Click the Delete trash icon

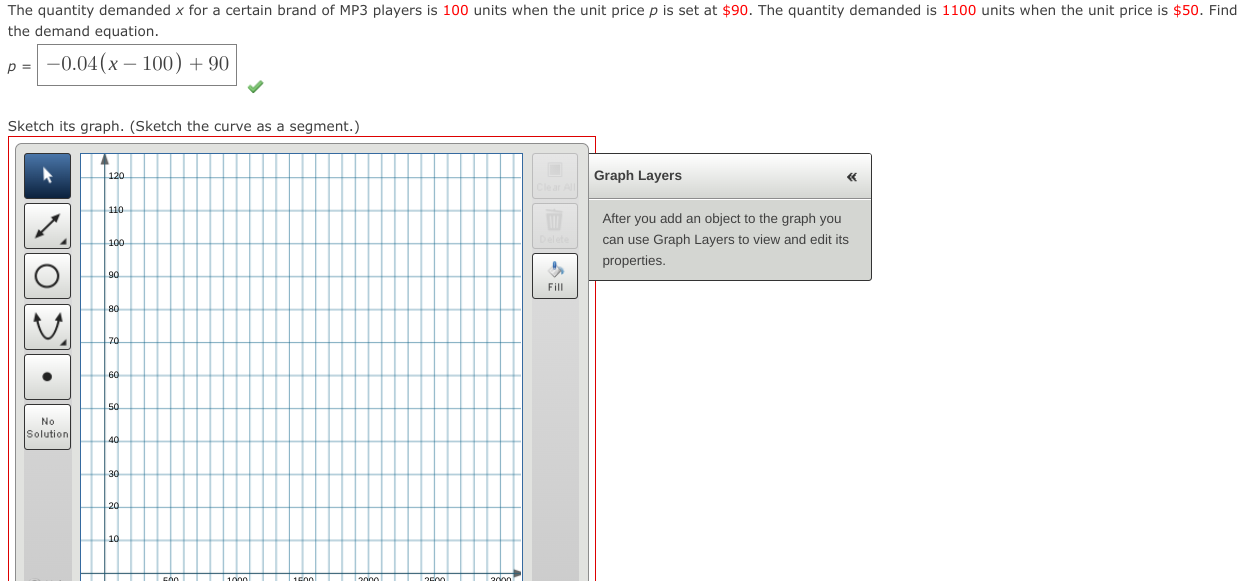554,220
